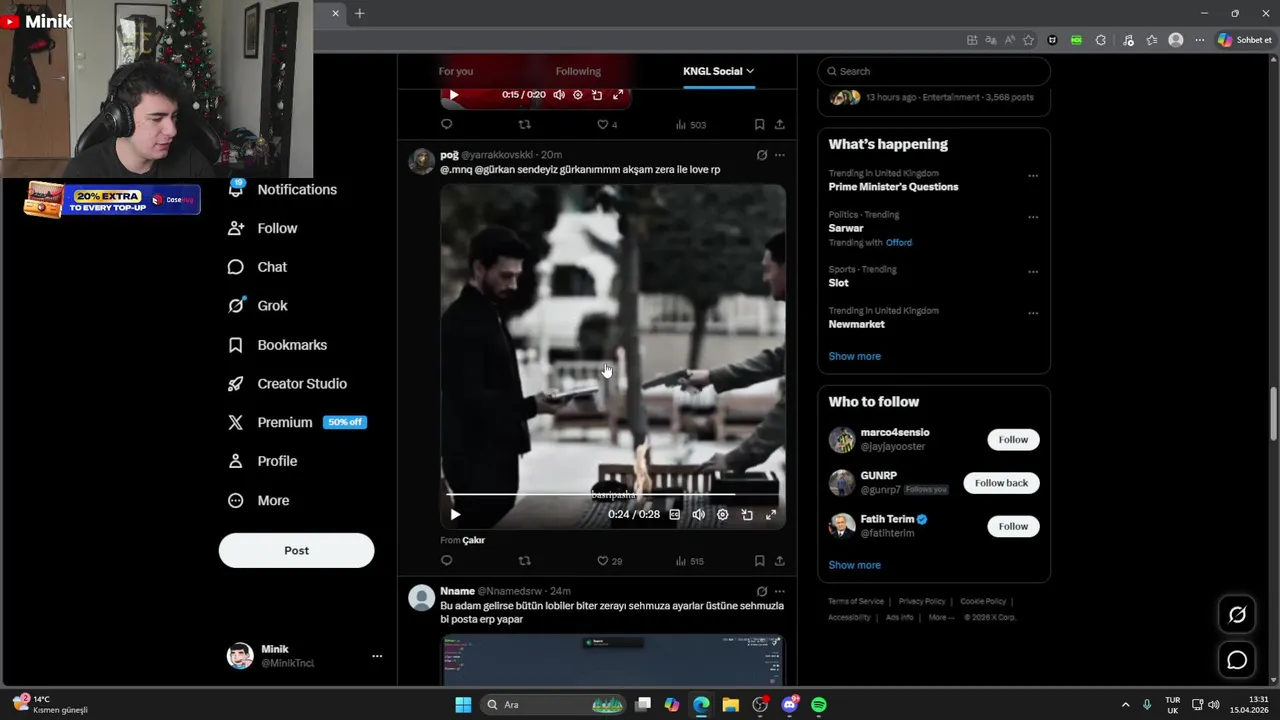This screenshot has height=720, width=1280.
Task: View analytics showing 503 views
Action: (x=691, y=125)
